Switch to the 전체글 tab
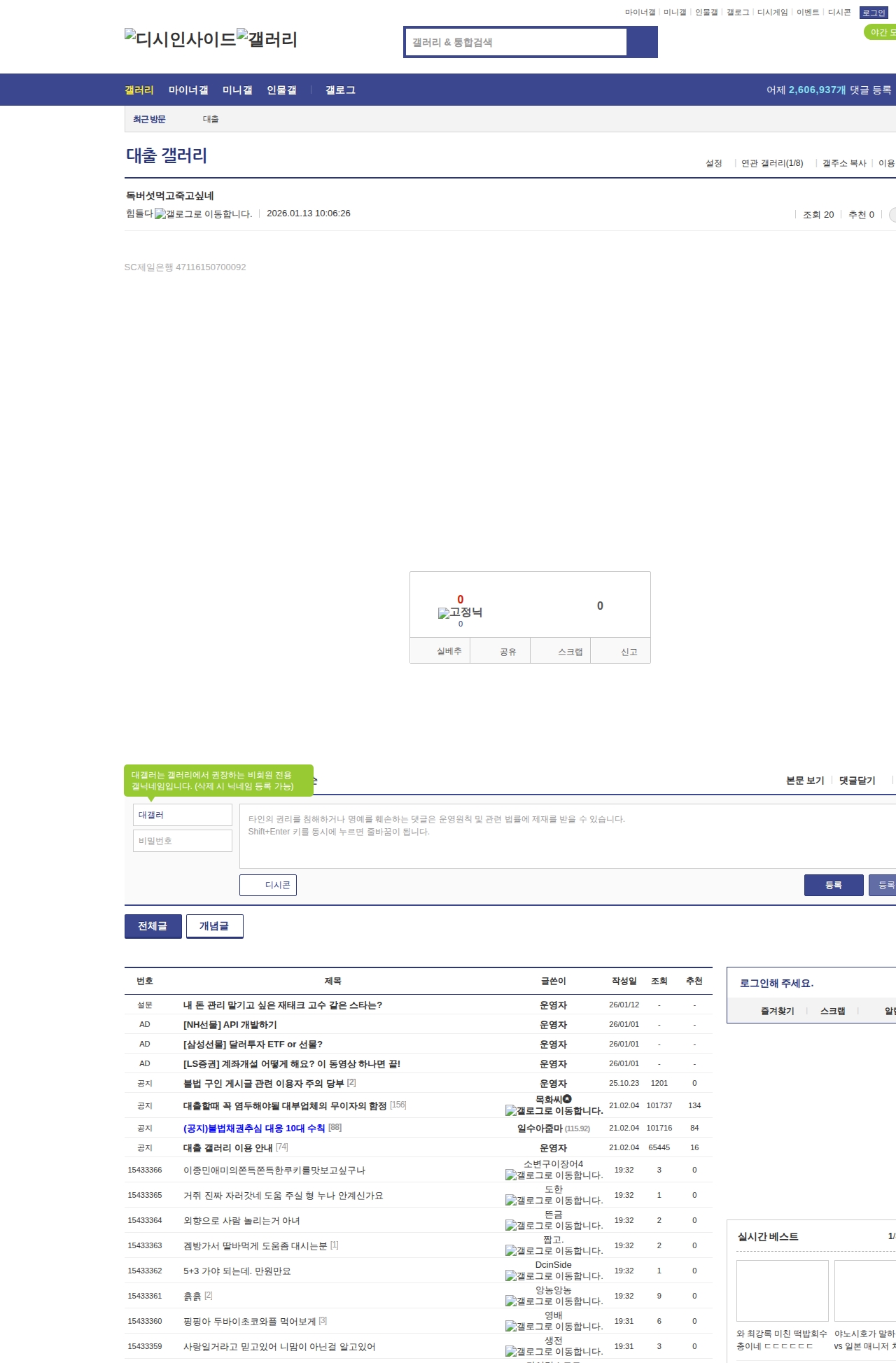 (153, 926)
